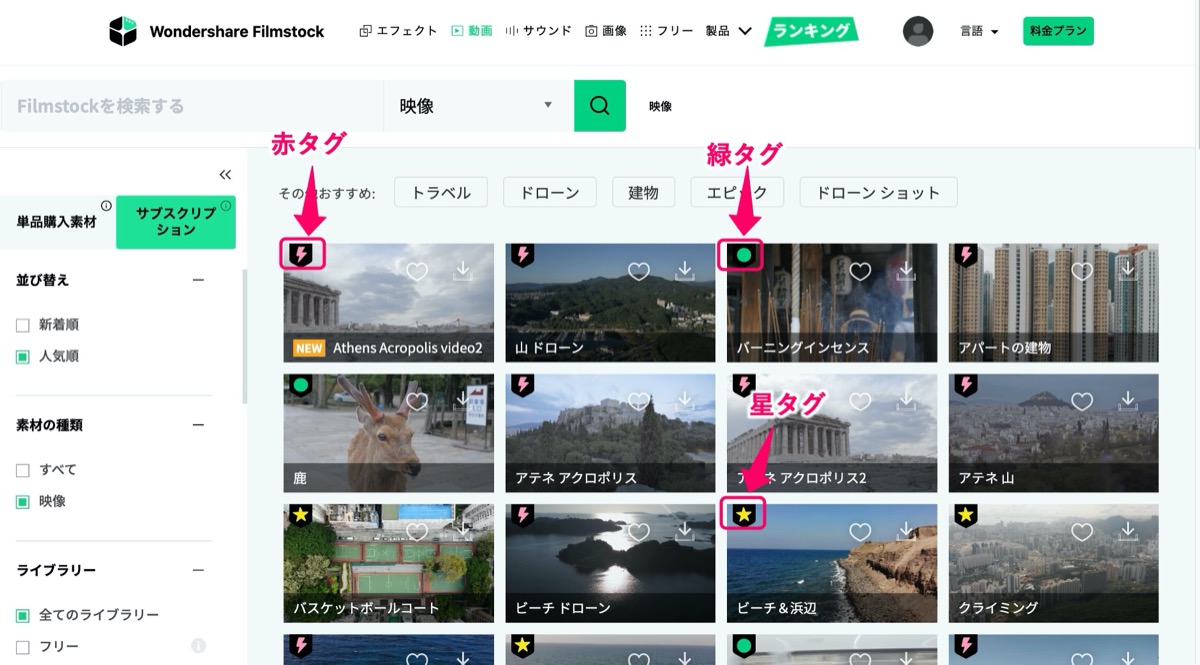The height and width of the screenshot is (665, 1200).
Task: Download the バーニングインセンス clip
Action: (x=906, y=270)
